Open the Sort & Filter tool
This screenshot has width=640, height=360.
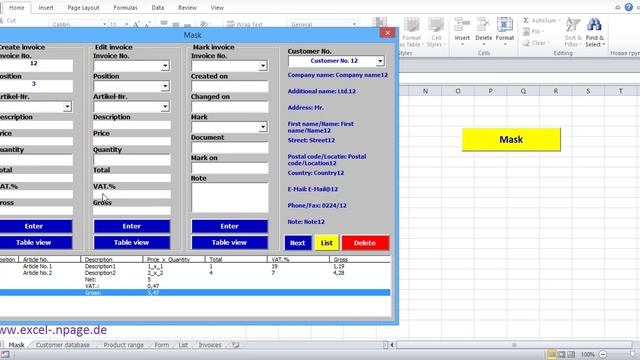(x=573, y=32)
